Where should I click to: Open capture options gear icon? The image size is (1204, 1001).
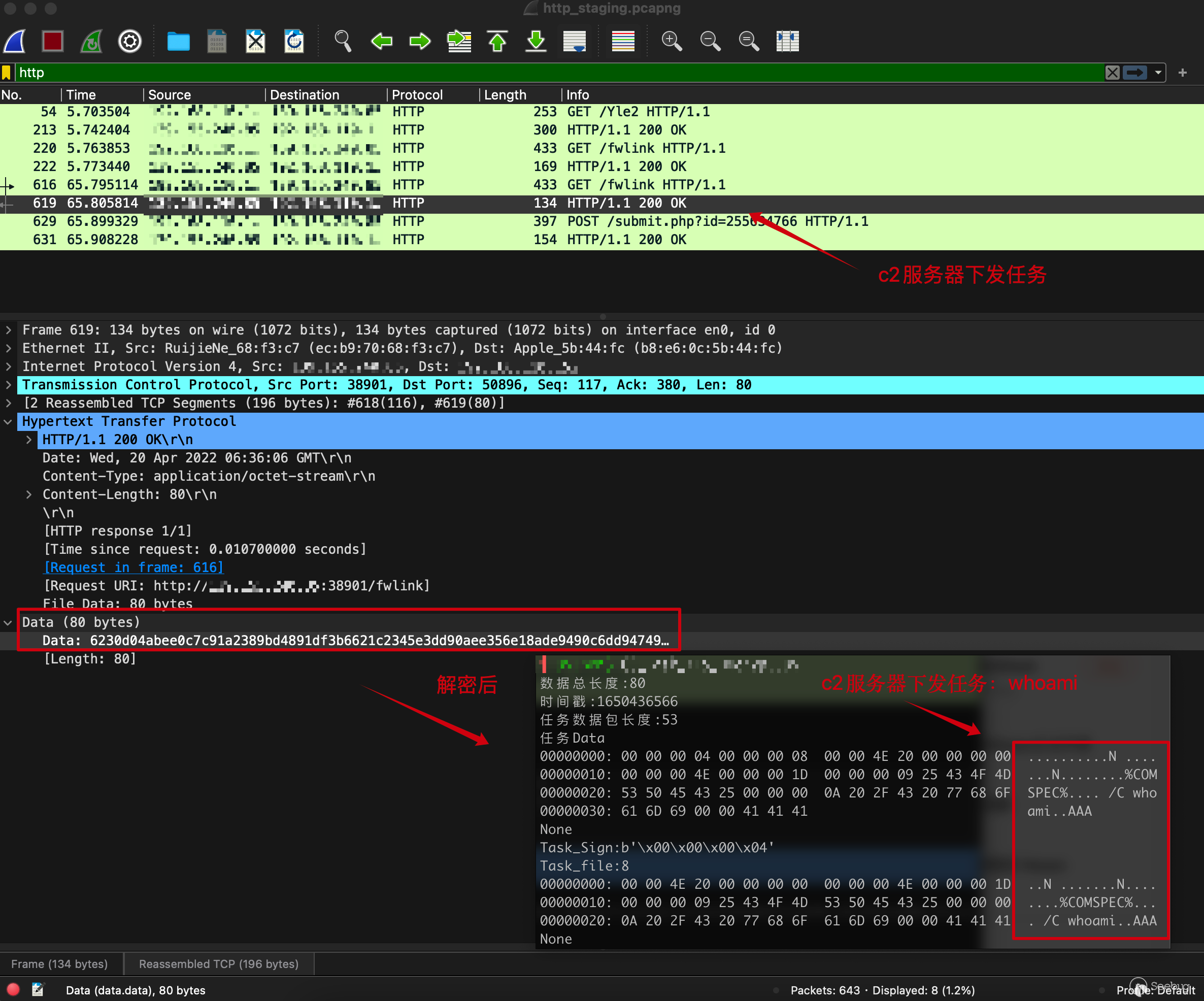(130, 41)
